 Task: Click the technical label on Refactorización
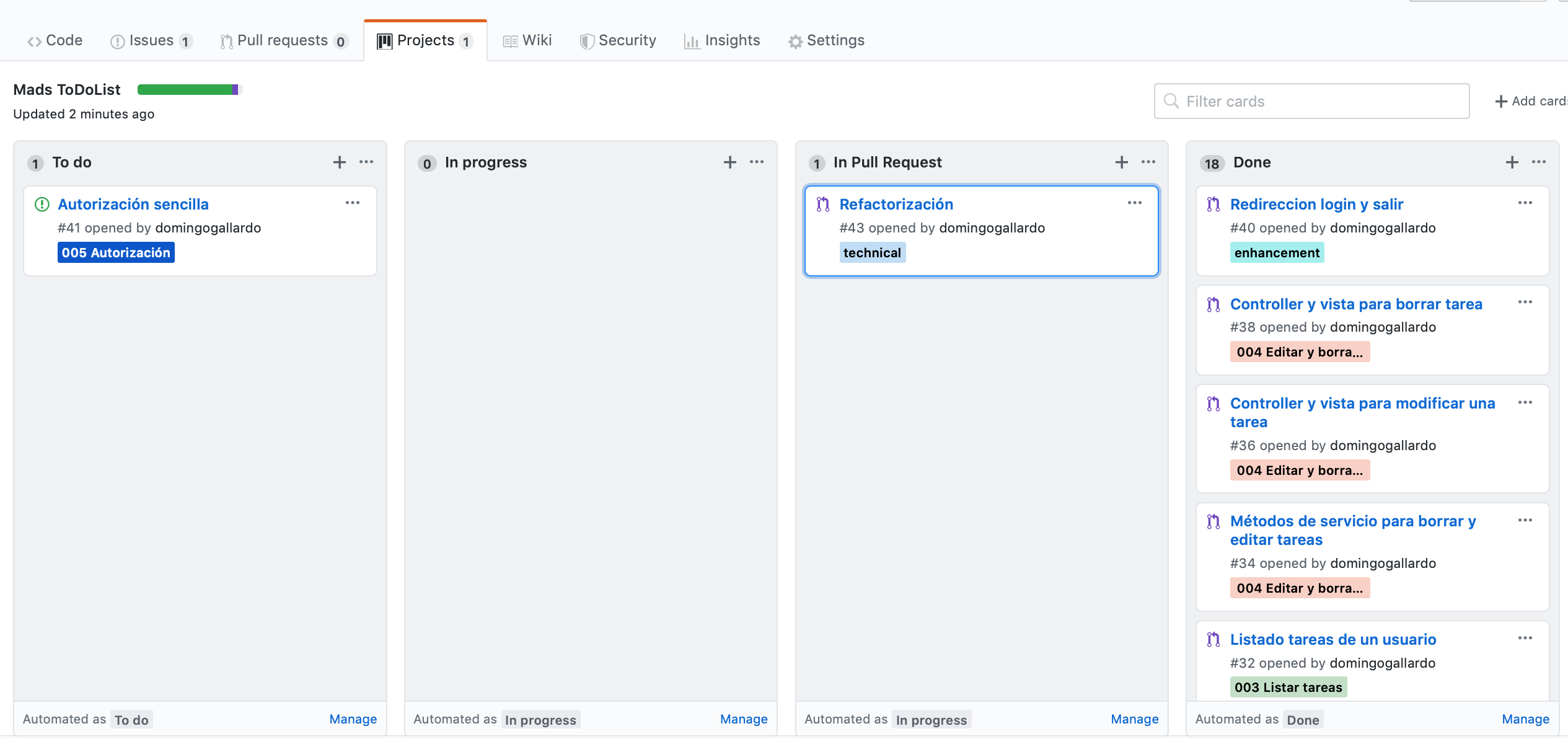click(x=872, y=253)
